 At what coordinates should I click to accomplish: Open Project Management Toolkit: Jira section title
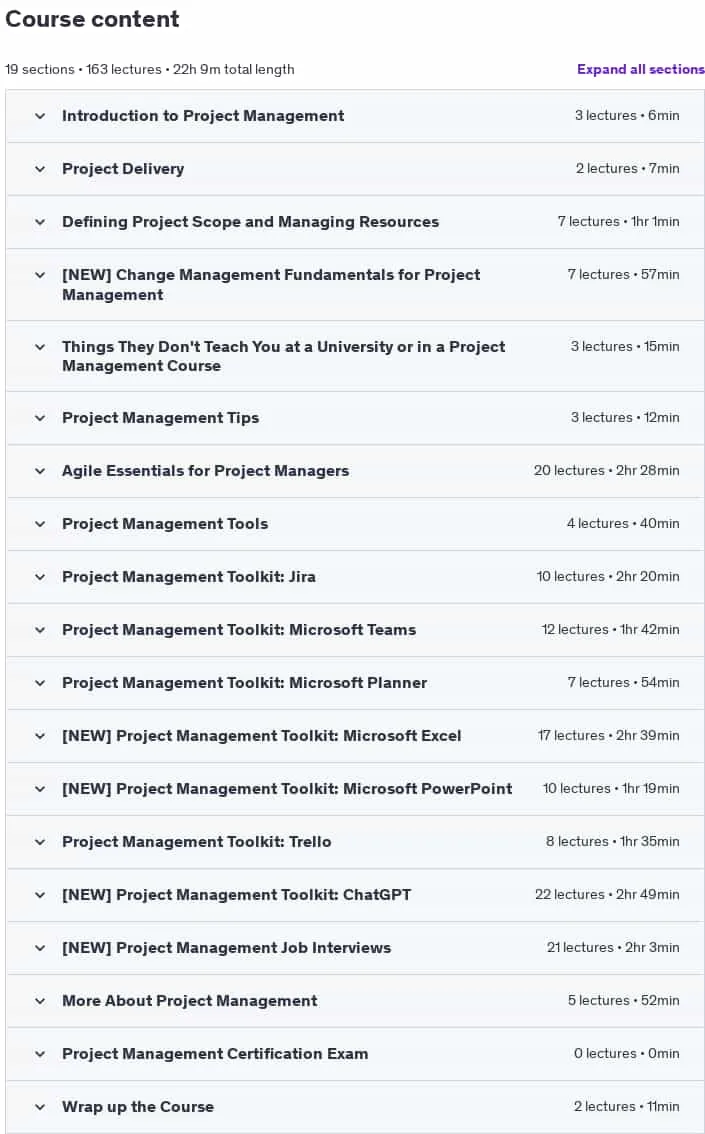point(189,577)
